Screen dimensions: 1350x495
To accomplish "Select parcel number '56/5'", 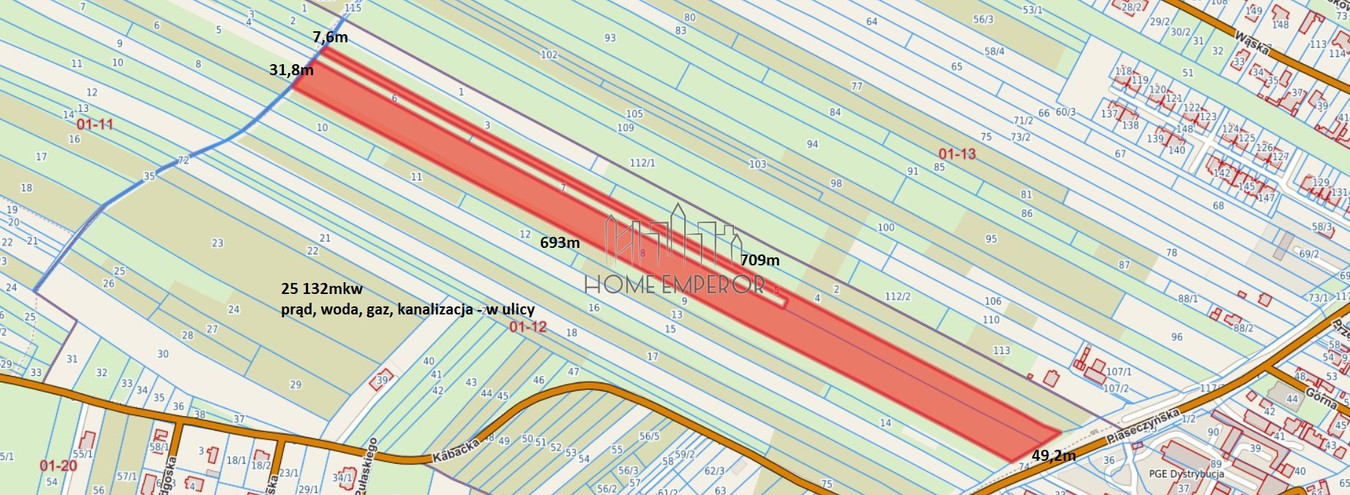I will tap(650, 435).
